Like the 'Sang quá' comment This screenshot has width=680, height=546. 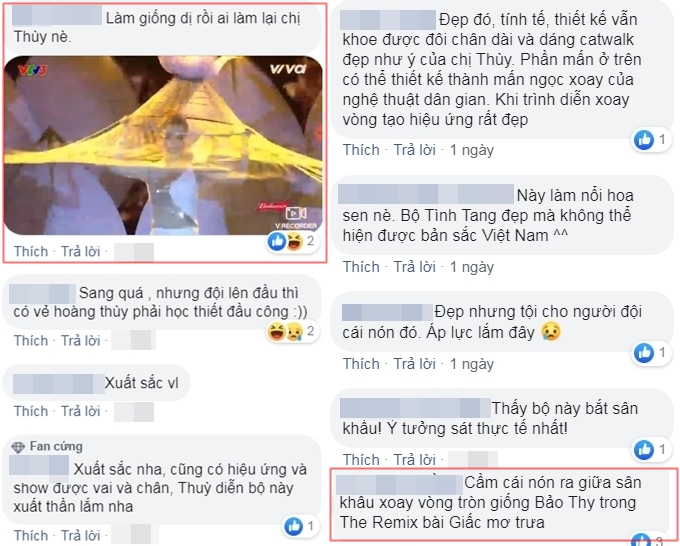point(31,340)
